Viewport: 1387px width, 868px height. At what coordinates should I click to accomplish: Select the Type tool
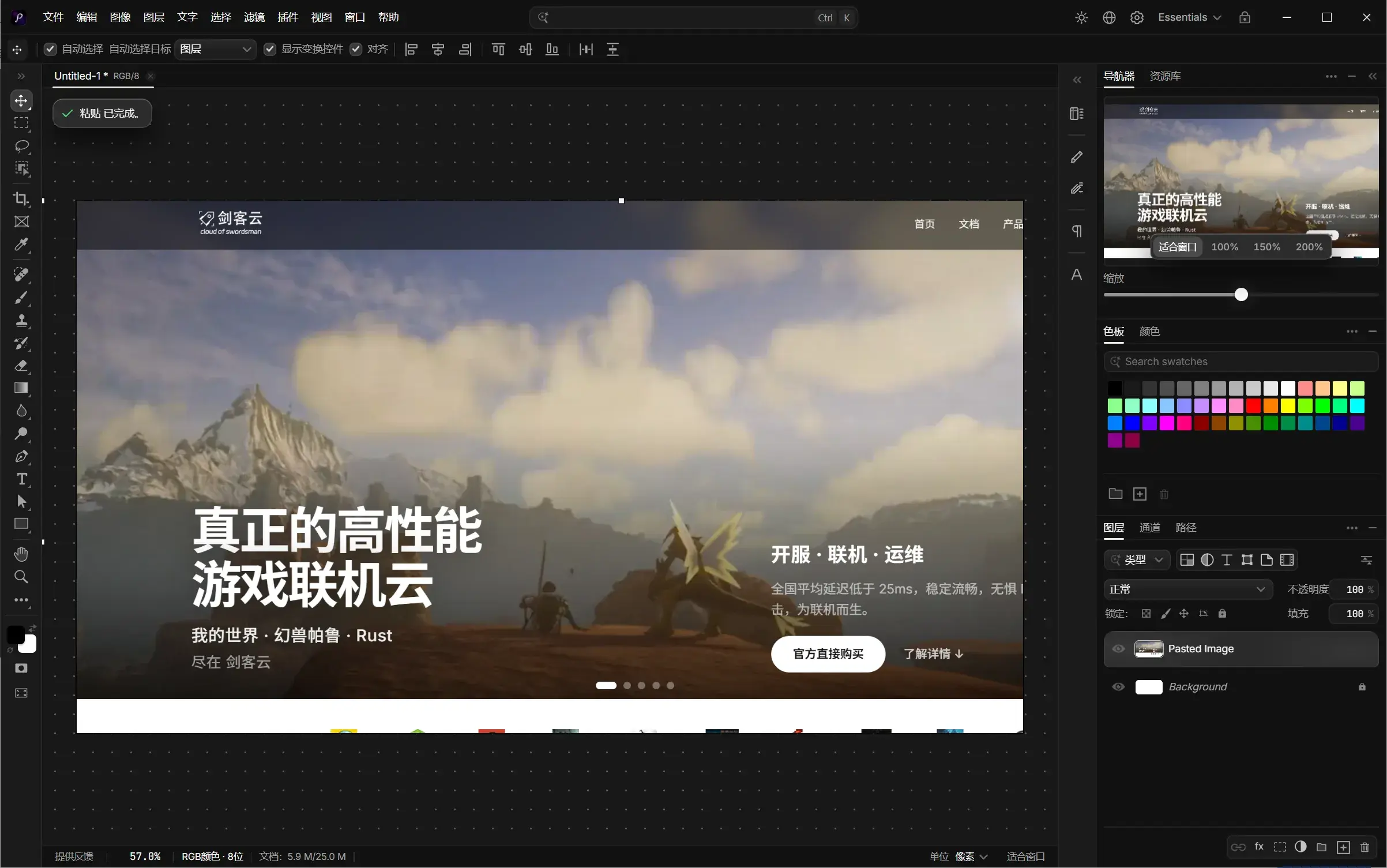(21, 479)
